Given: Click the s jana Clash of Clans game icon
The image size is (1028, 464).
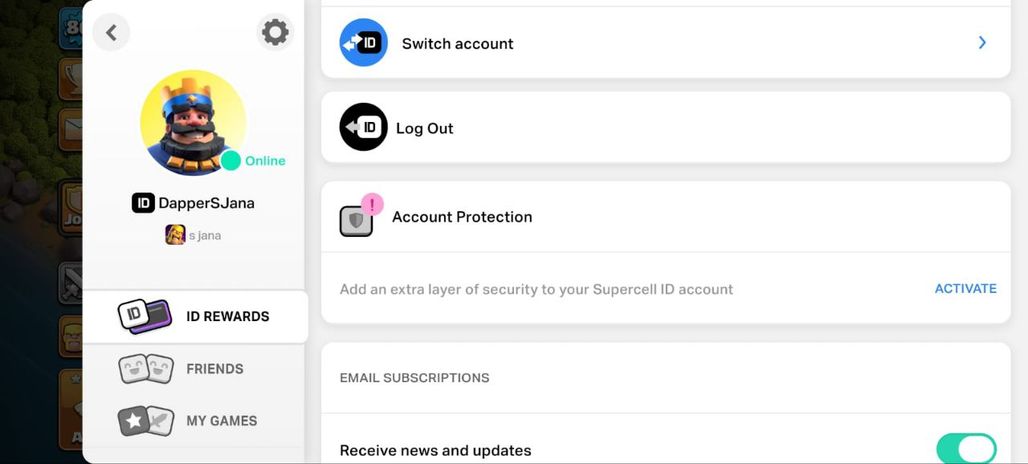Looking at the screenshot, I should [175, 235].
